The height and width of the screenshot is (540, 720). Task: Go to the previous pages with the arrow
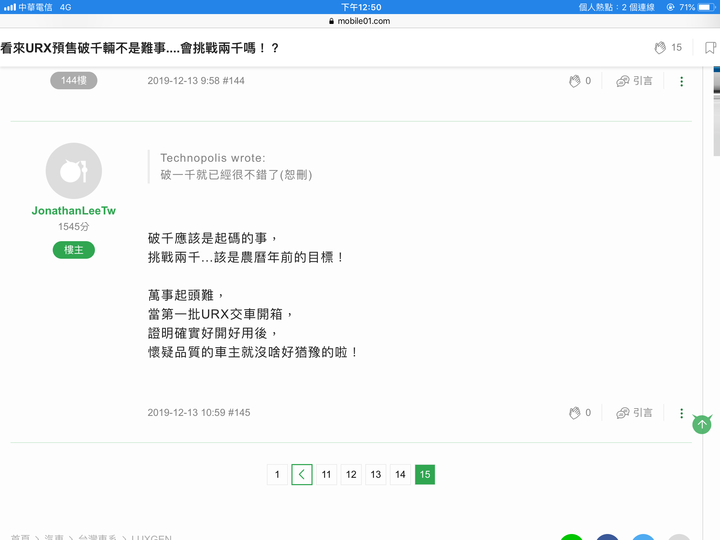point(302,474)
